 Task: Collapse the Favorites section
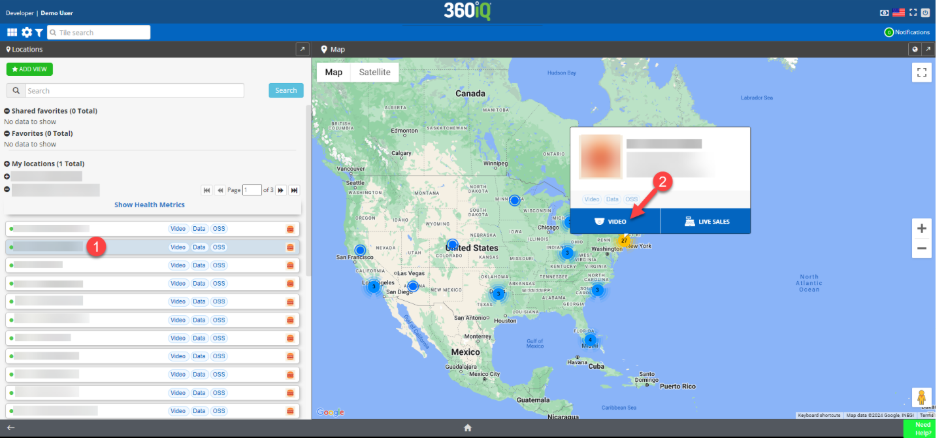tap(7, 133)
